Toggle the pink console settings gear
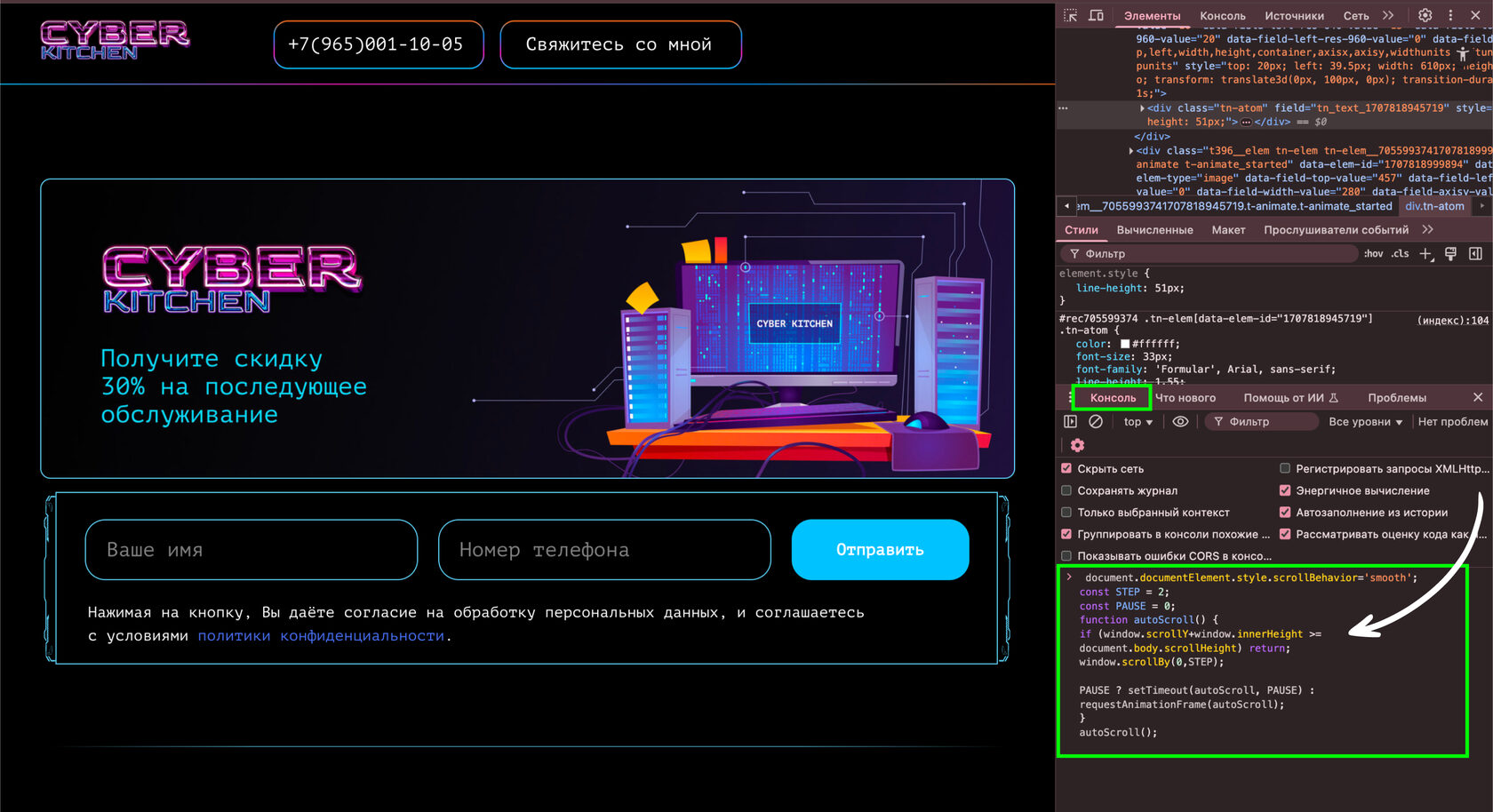Viewport: 1493px width, 812px height. 1077,445
